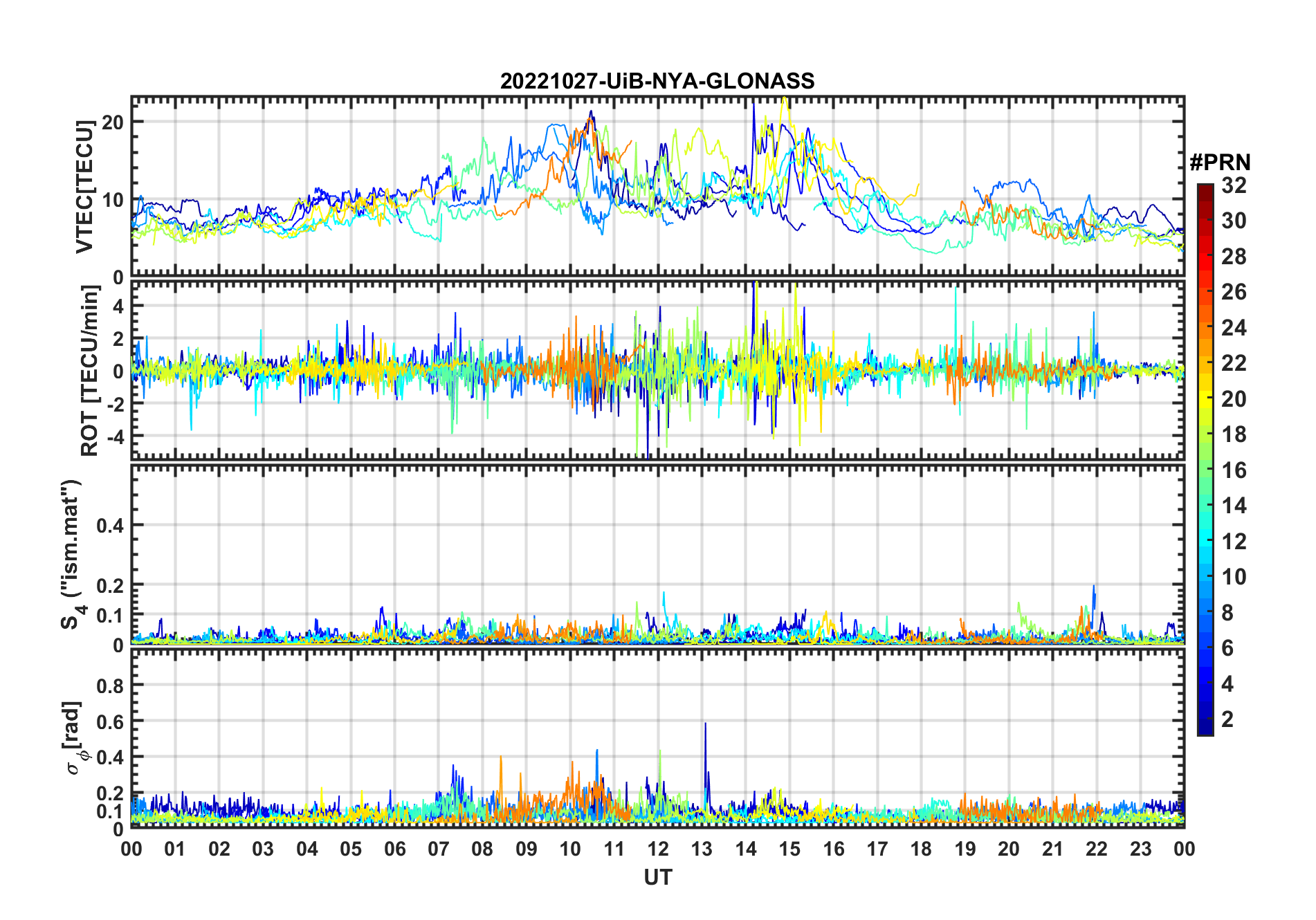Select colorbar tick label 12
The height and width of the screenshot is (920, 1316).
point(1234,542)
